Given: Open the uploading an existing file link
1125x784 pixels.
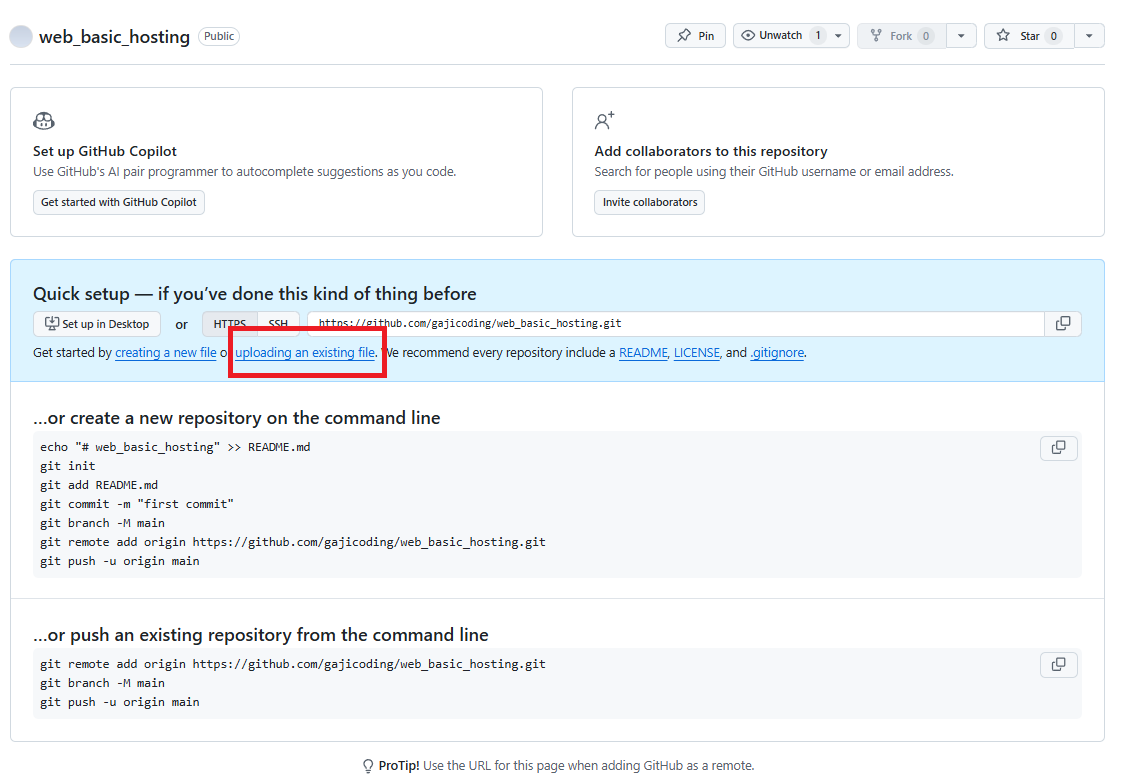Looking at the screenshot, I should [x=305, y=353].
